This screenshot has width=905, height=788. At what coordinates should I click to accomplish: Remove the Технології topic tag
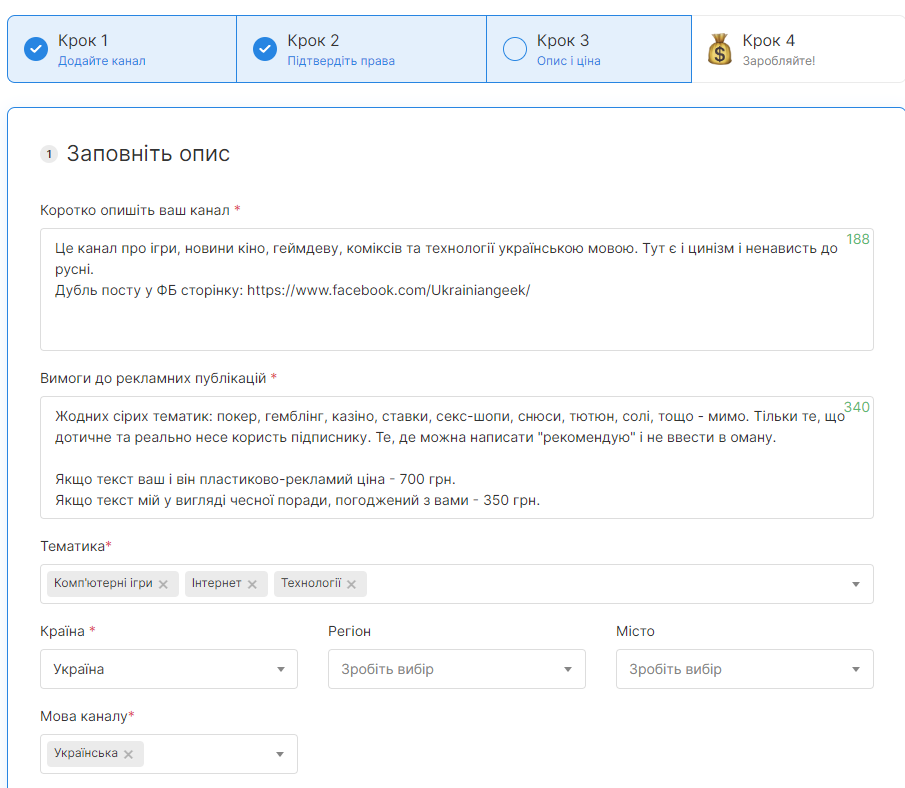(x=351, y=584)
